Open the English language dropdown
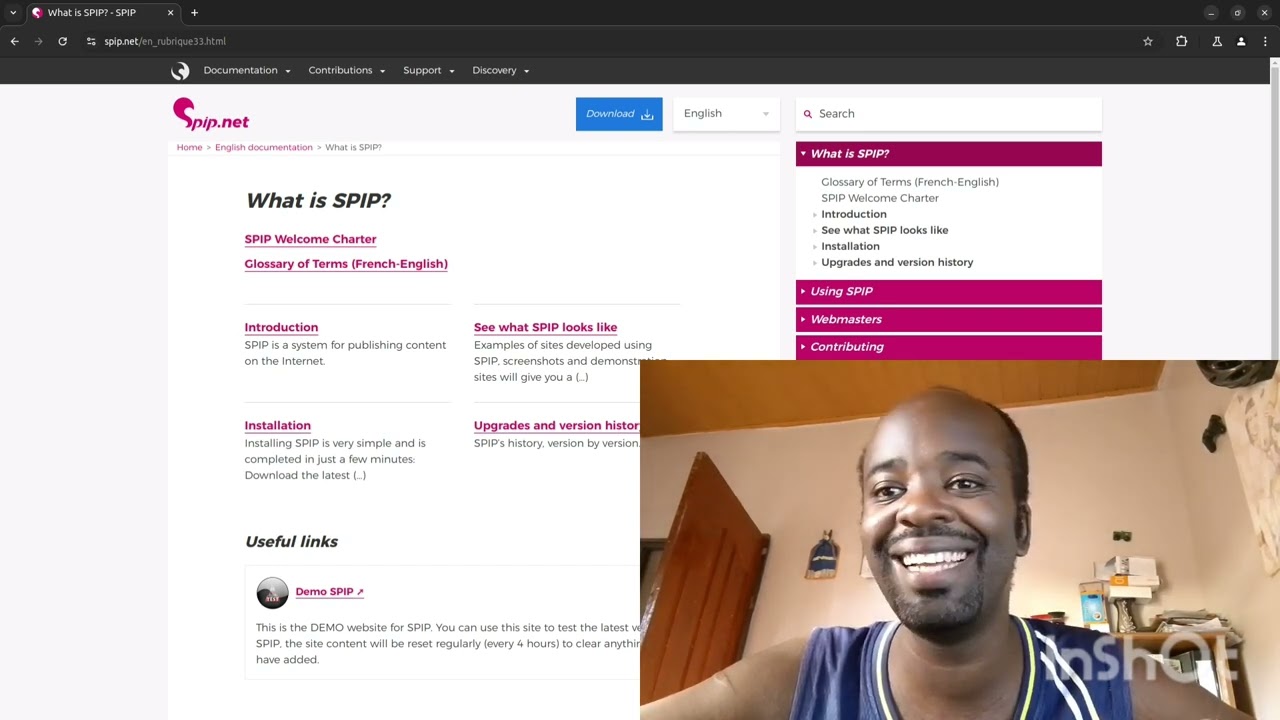Image resolution: width=1280 pixels, height=720 pixels. pyautogui.click(x=726, y=114)
